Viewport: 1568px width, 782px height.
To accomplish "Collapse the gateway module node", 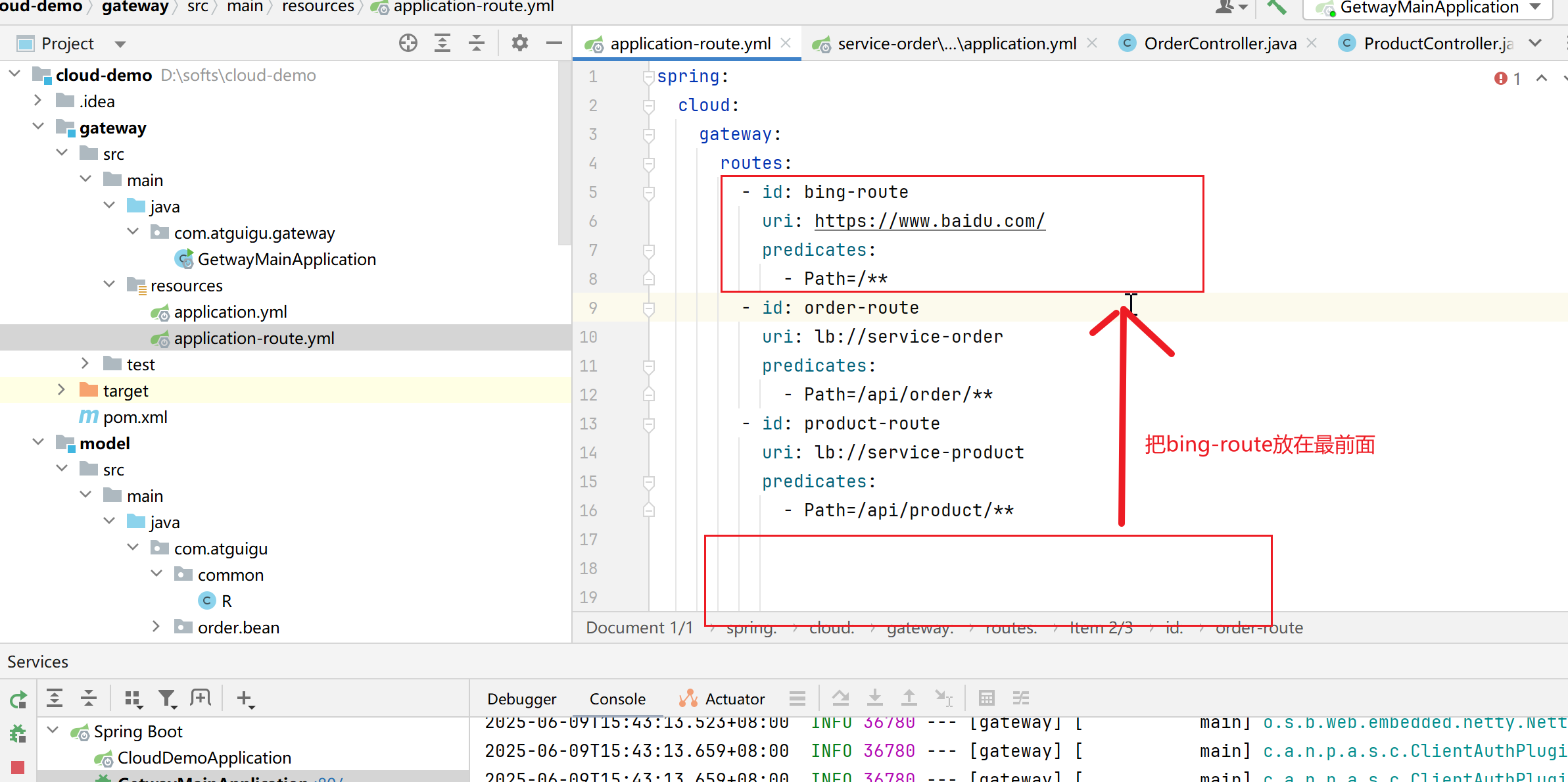I will click(38, 126).
